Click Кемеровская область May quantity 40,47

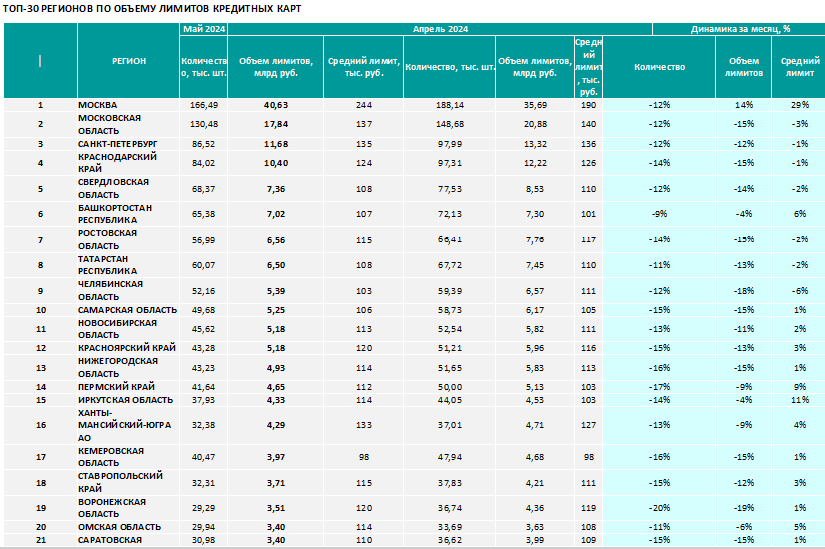203,457
